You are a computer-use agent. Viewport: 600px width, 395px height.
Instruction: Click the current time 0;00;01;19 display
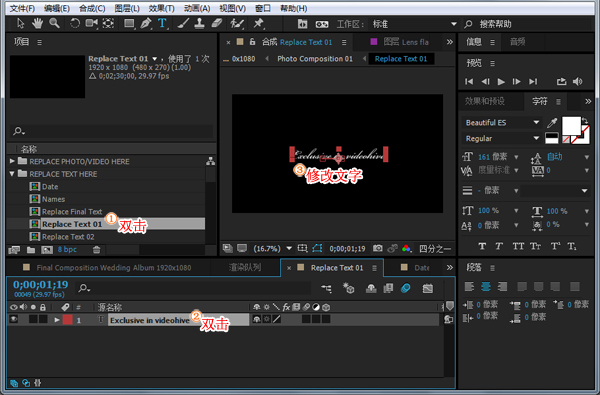point(41,285)
